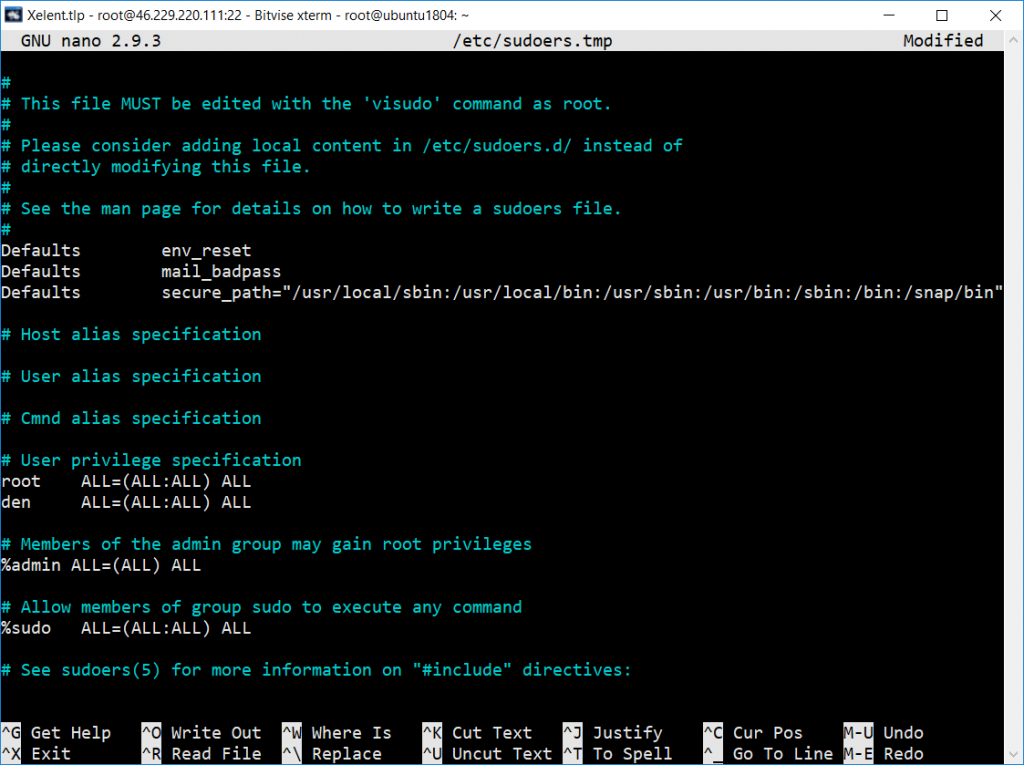
Task: Click the Go To Line shortcut label
Action: click(x=783, y=754)
